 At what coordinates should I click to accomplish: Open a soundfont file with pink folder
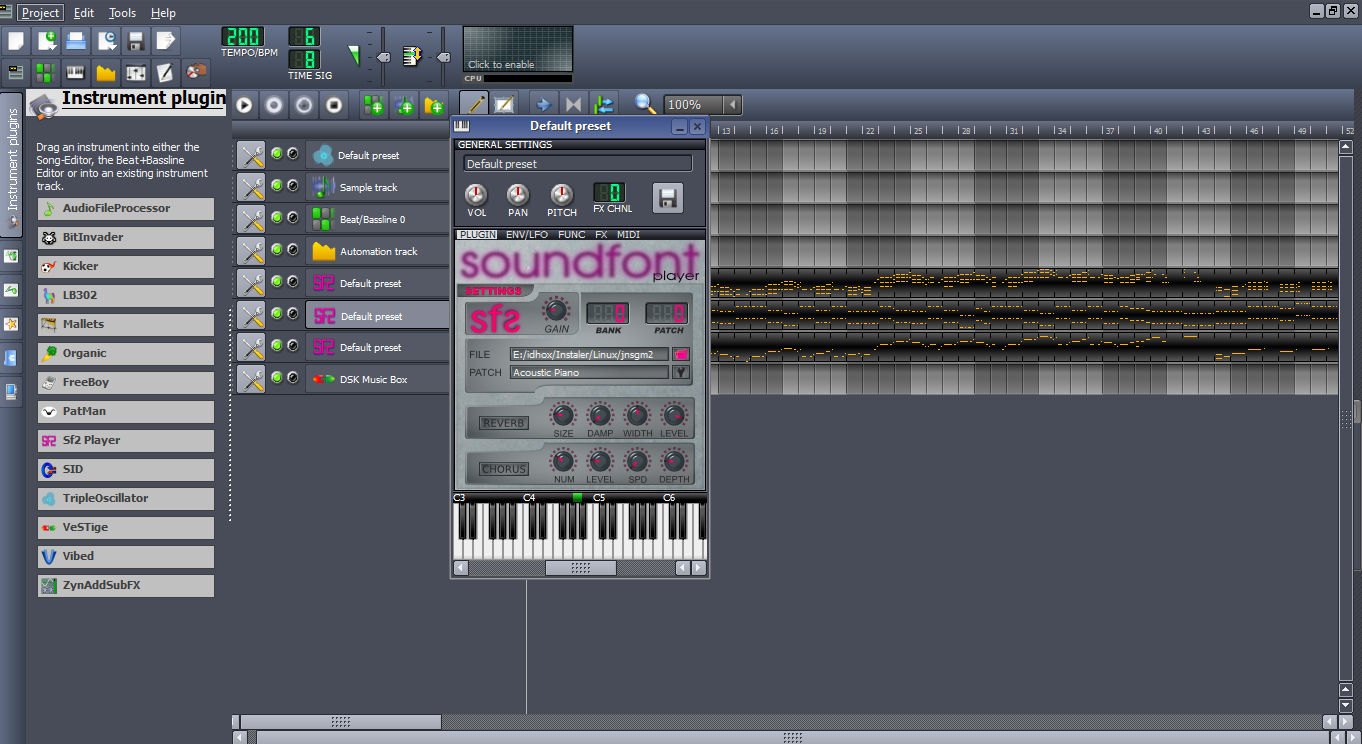tap(682, 354)
